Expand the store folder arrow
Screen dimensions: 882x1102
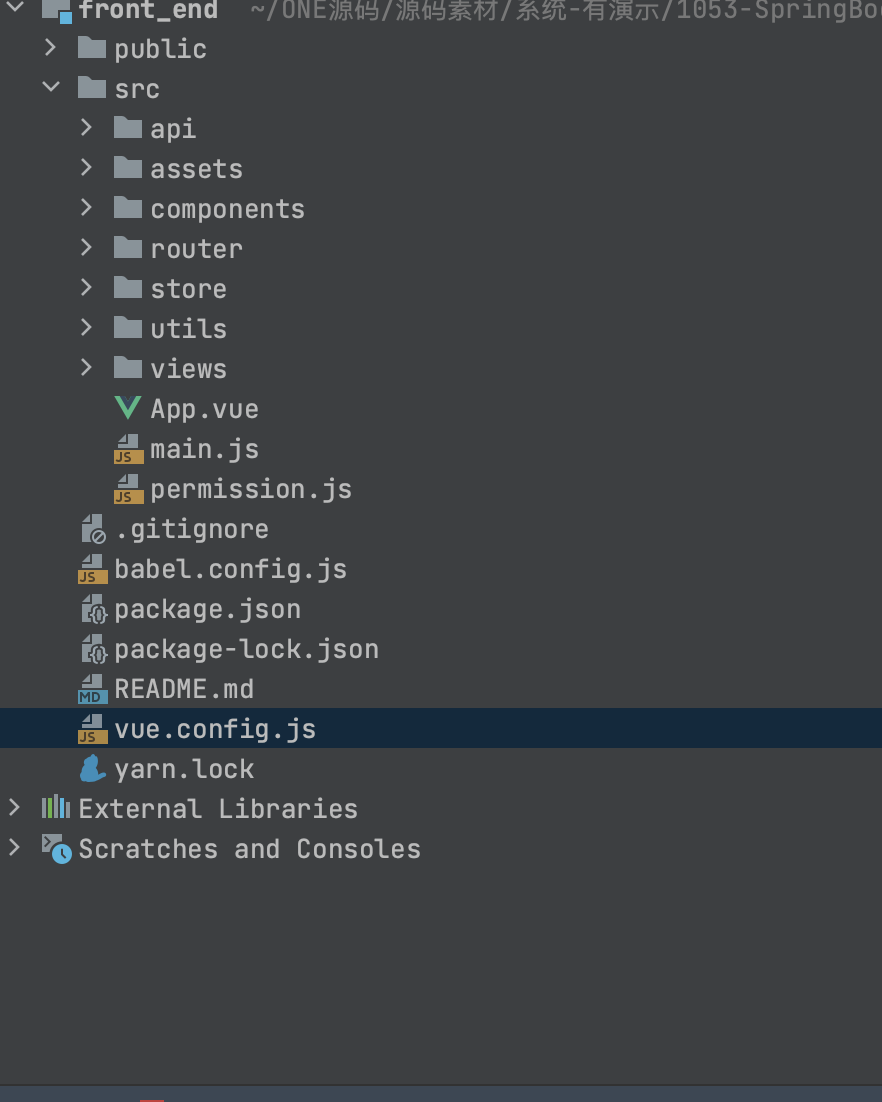click(x=86, y=287)
